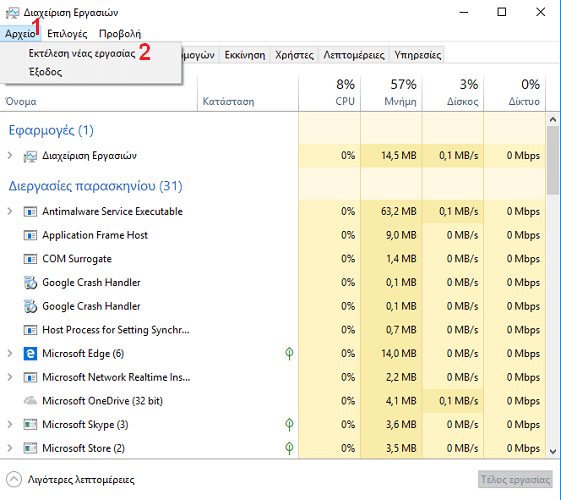Click the 63,2 MB memory value
The height and width of the screenshot is (500, 561).
click(399, 211)
